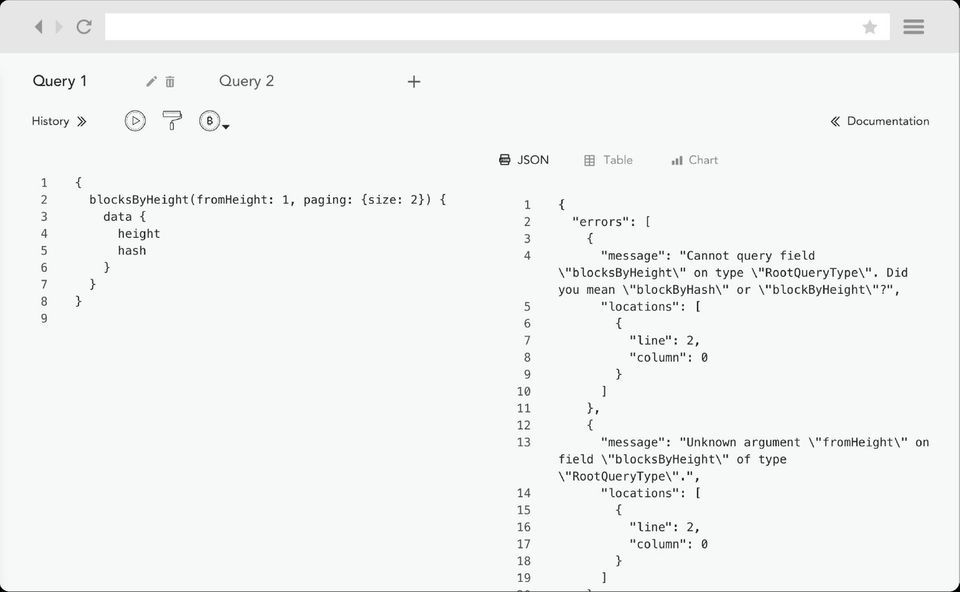Reload the page in the browser
960x592 pixels.
click(x=84, y=27)
